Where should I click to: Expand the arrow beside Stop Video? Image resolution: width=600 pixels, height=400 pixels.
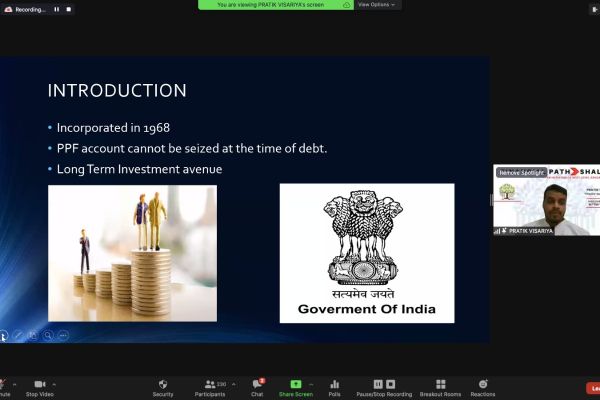[54, 383]
